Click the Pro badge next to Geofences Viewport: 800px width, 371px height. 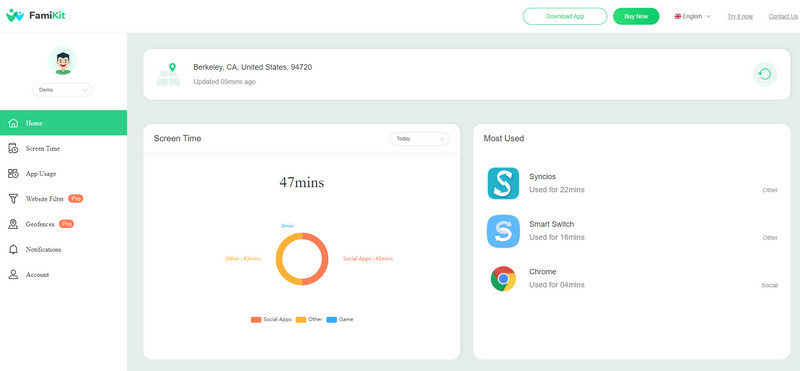pyautogui.click(x=66, y=224)
